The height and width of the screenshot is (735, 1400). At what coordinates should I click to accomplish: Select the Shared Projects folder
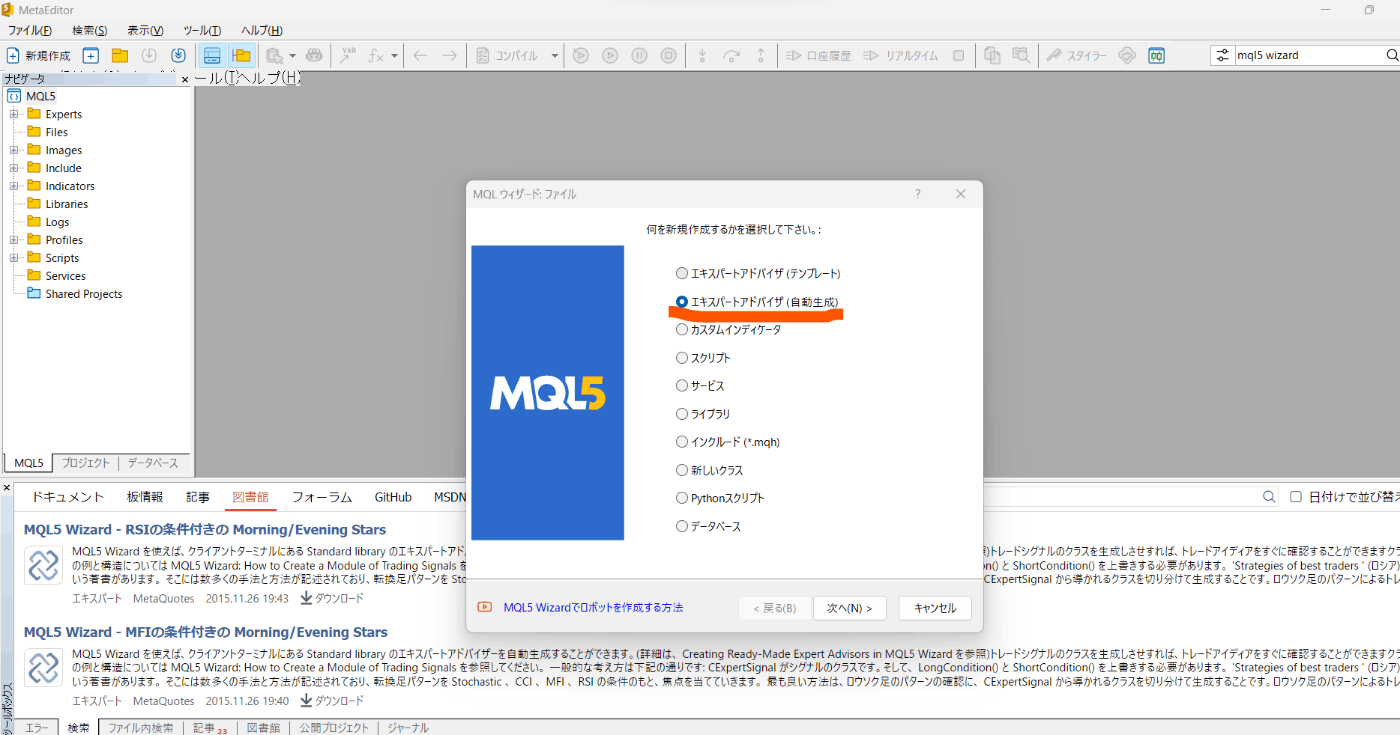pyautogui.click(x=75, y=294)
